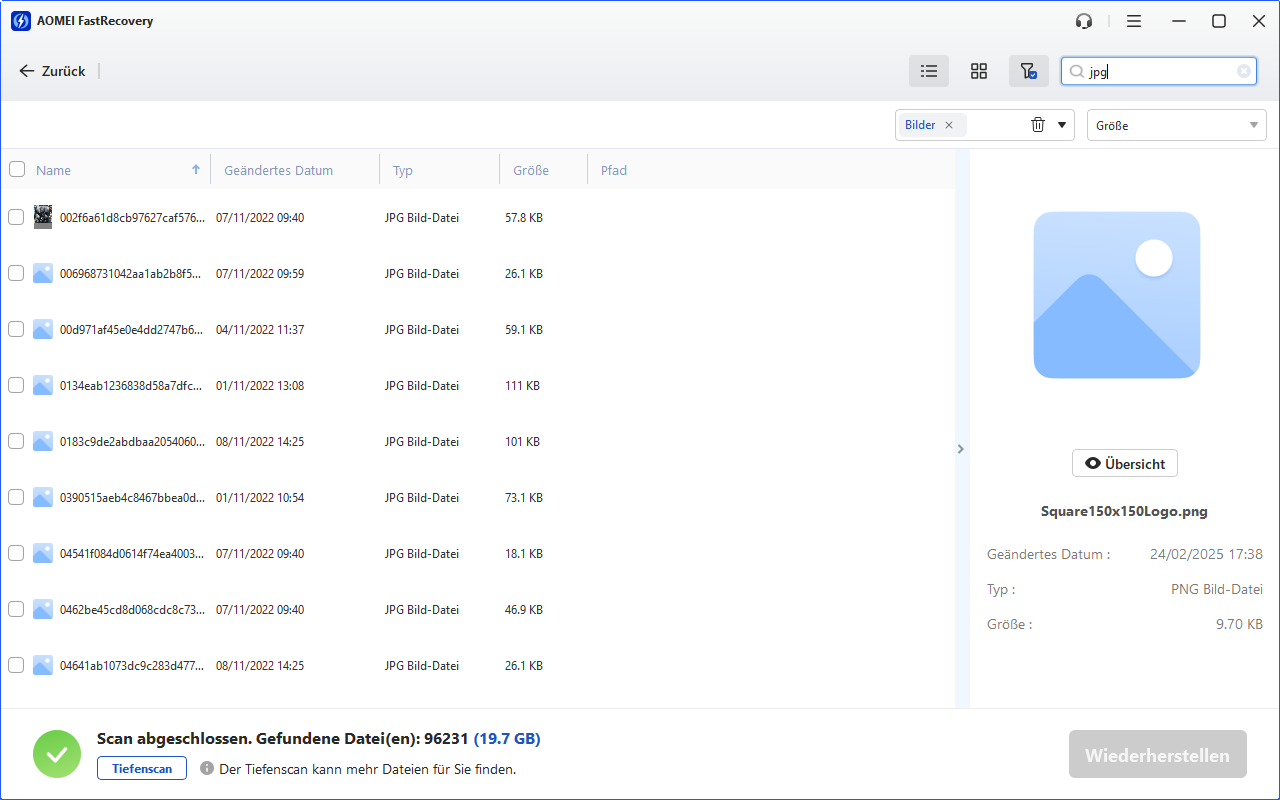Switch to grid thumbnail view
This screenshot has height=800, width=1280.
[x=979, y=71]
